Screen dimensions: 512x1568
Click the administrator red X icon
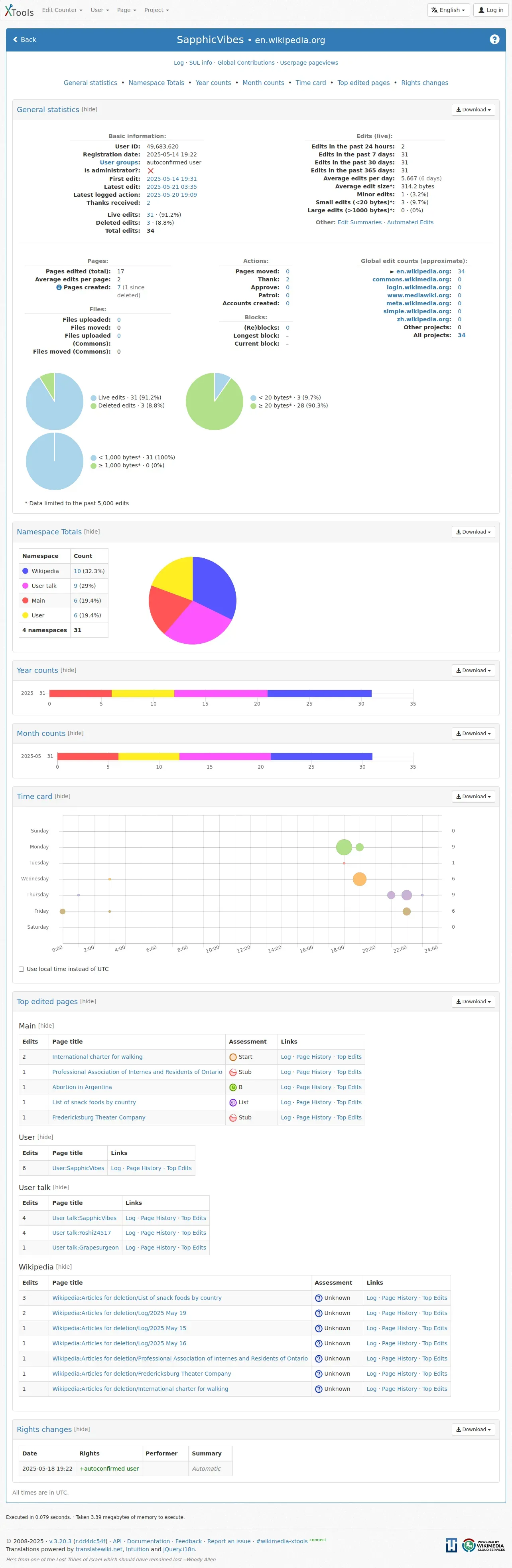pos(150,171)
